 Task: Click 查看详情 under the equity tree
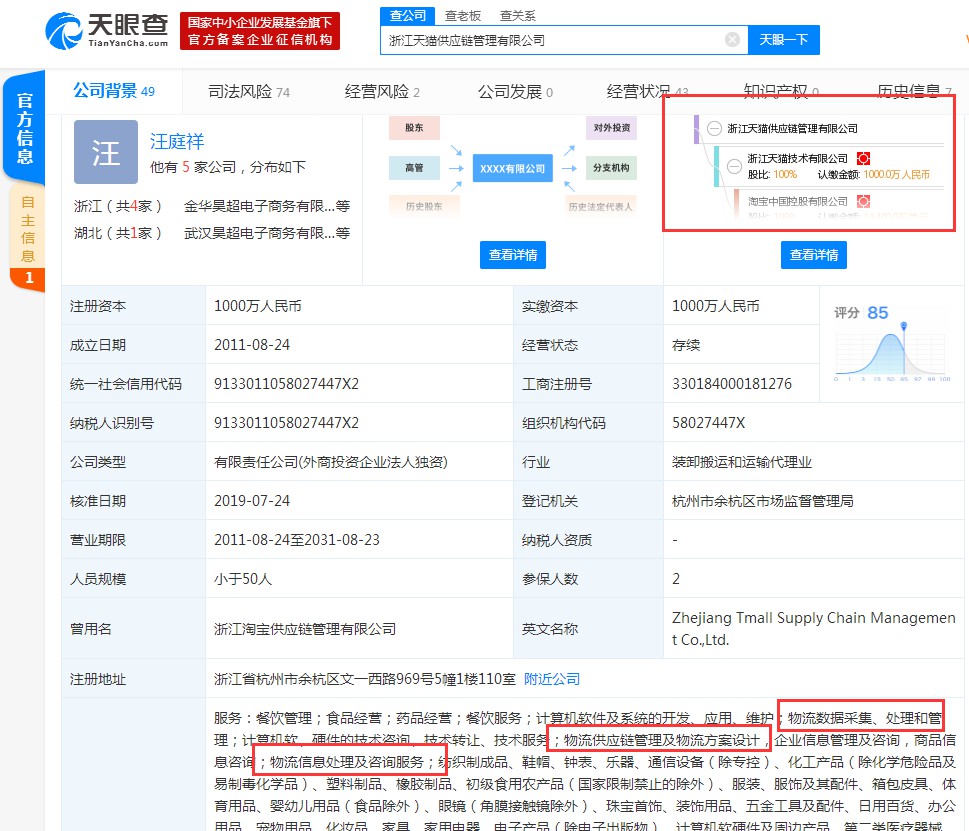814,255
